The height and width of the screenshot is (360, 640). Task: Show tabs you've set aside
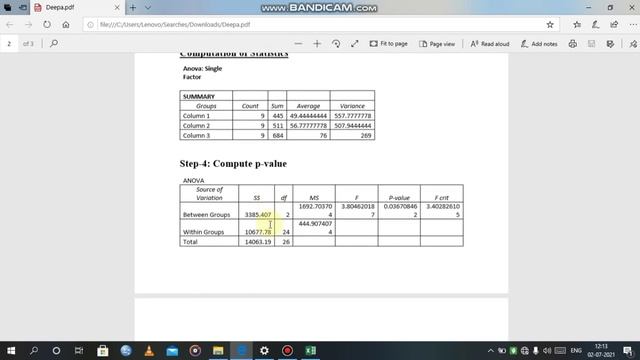coord(8,7)
